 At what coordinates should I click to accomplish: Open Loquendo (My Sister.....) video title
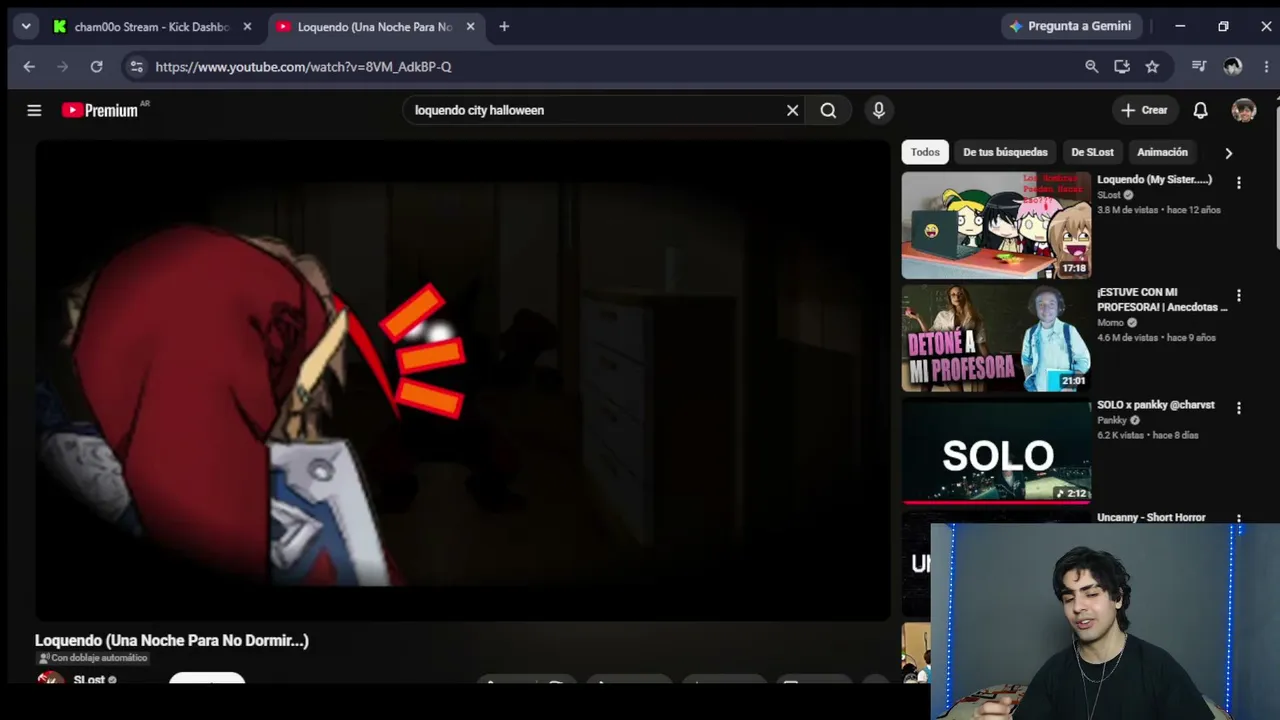point(1154,180)
